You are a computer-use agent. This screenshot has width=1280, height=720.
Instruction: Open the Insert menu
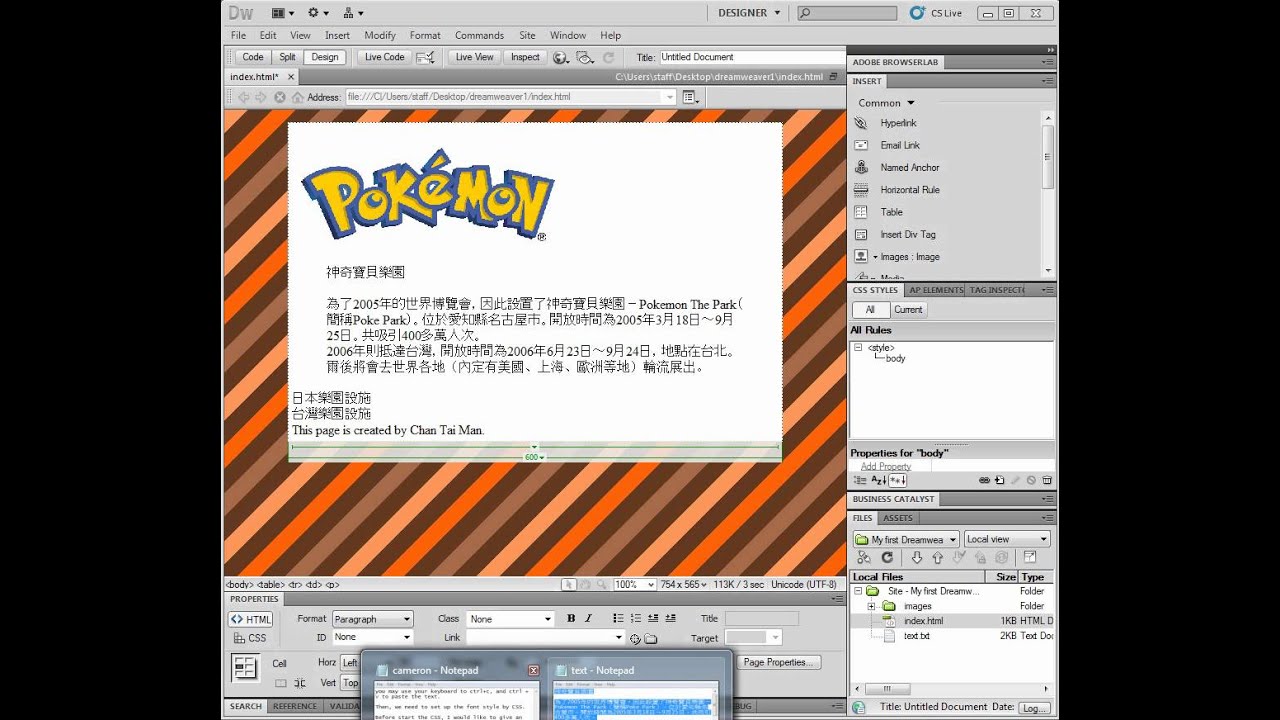337,35
